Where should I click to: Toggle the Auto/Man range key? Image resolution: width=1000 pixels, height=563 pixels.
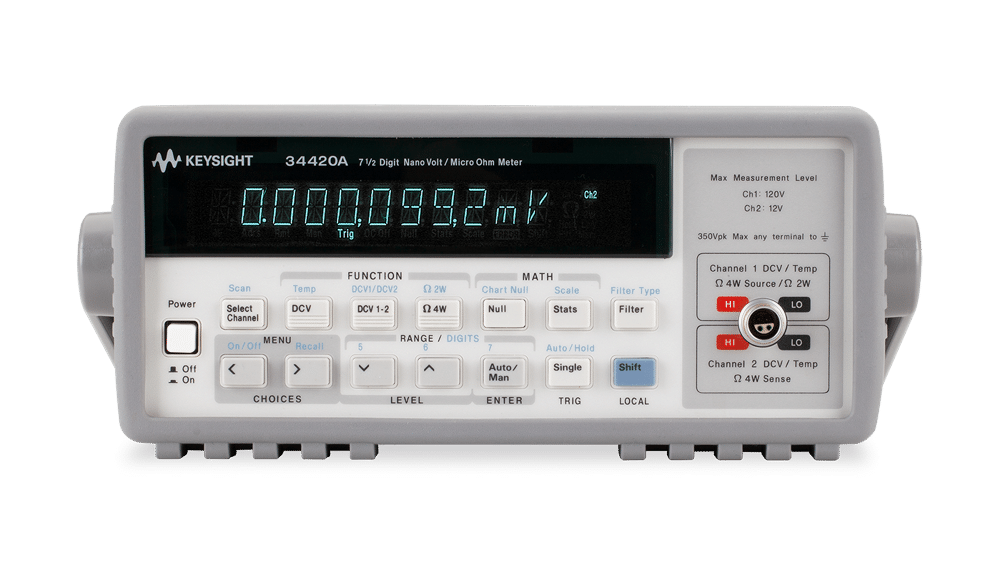coord(504,372)
